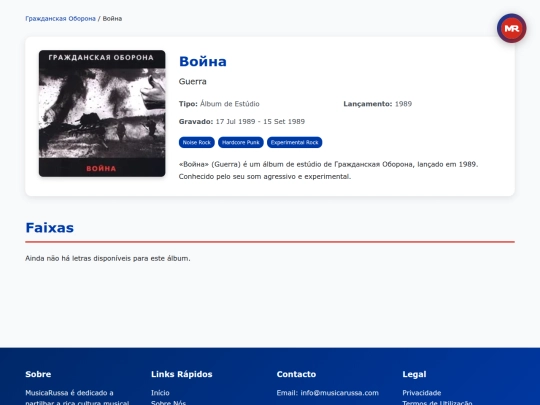Click the Gravado date range text

click(x=242, y=122)
